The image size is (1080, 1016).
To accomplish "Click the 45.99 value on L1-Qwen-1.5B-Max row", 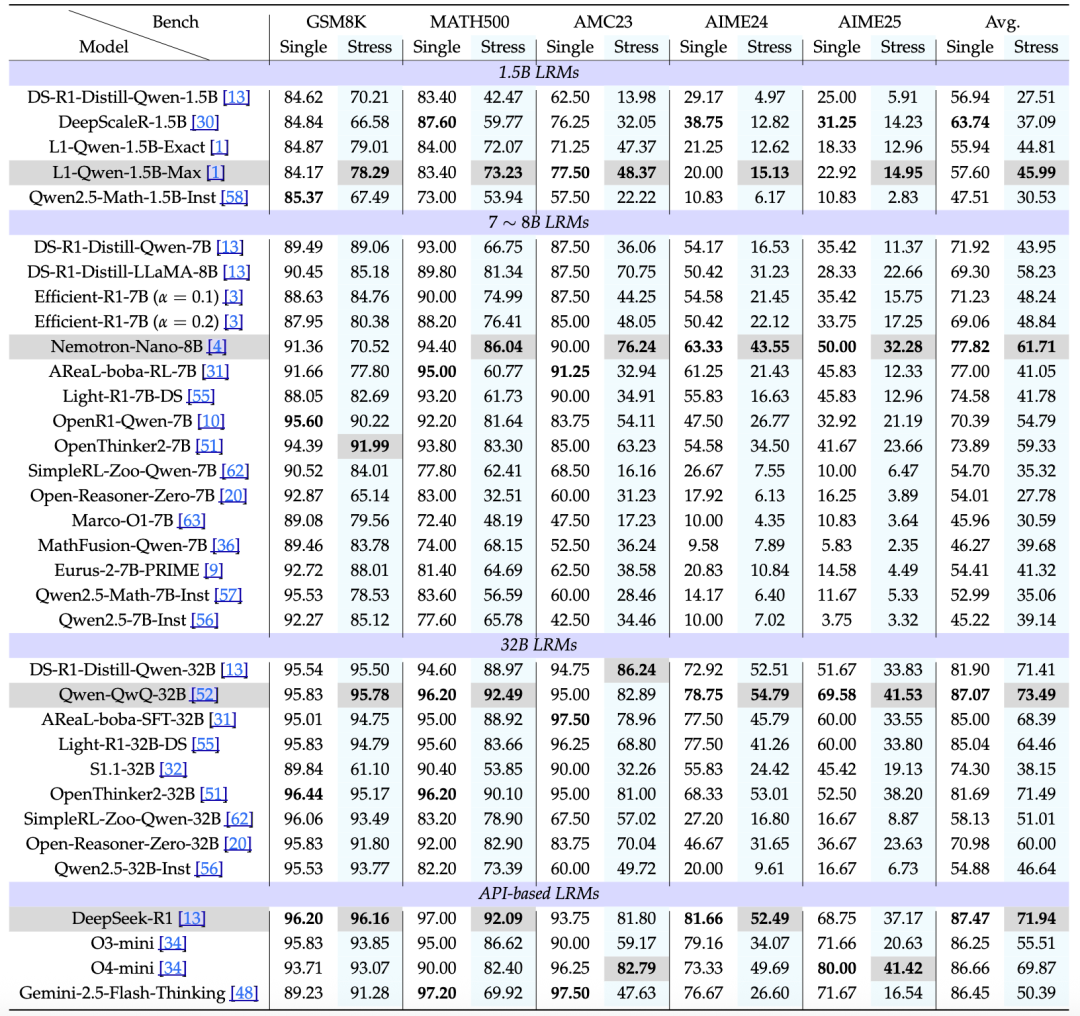I will click(x=1036, y=172).
